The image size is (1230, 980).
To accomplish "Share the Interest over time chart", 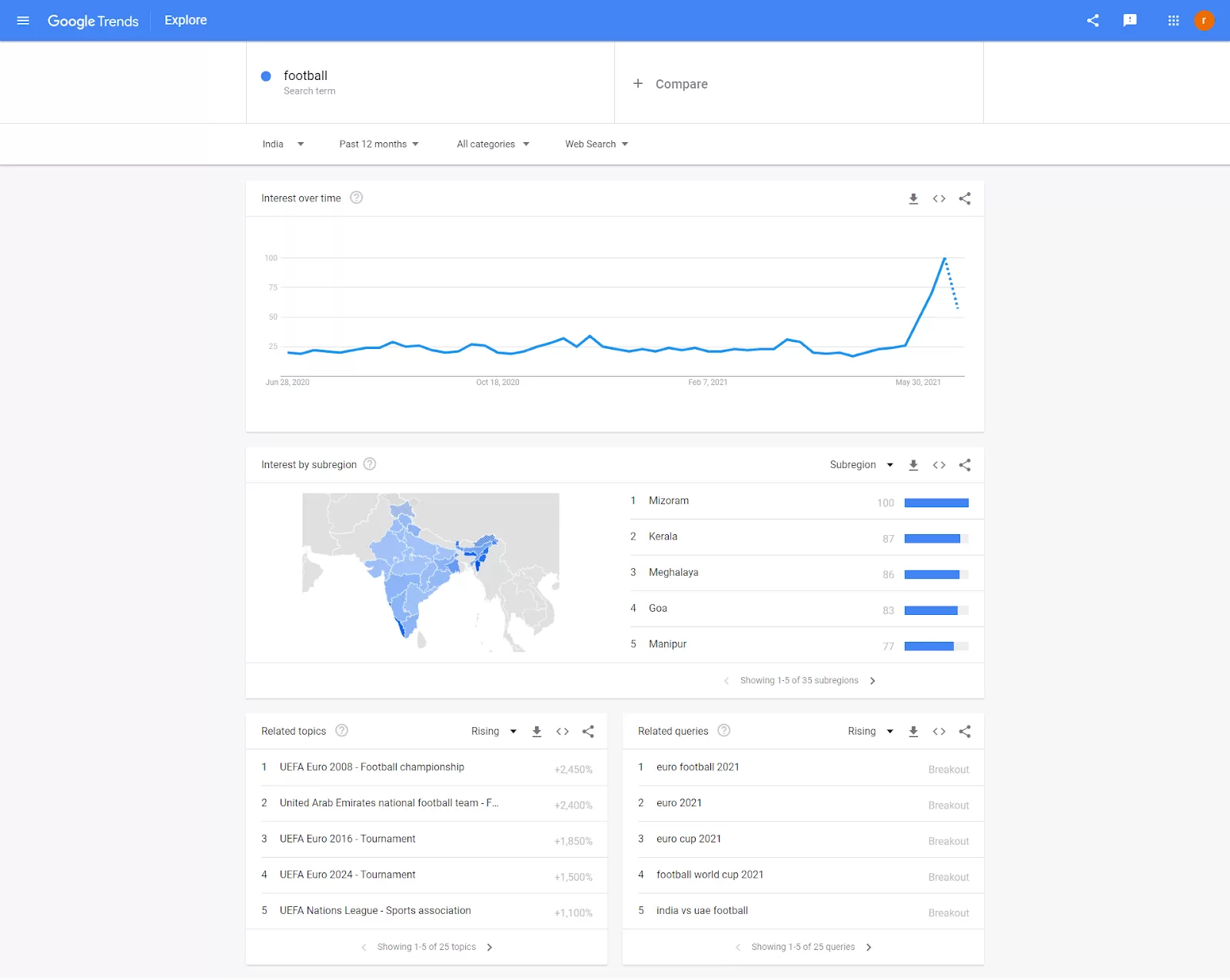I will [965, 198].
